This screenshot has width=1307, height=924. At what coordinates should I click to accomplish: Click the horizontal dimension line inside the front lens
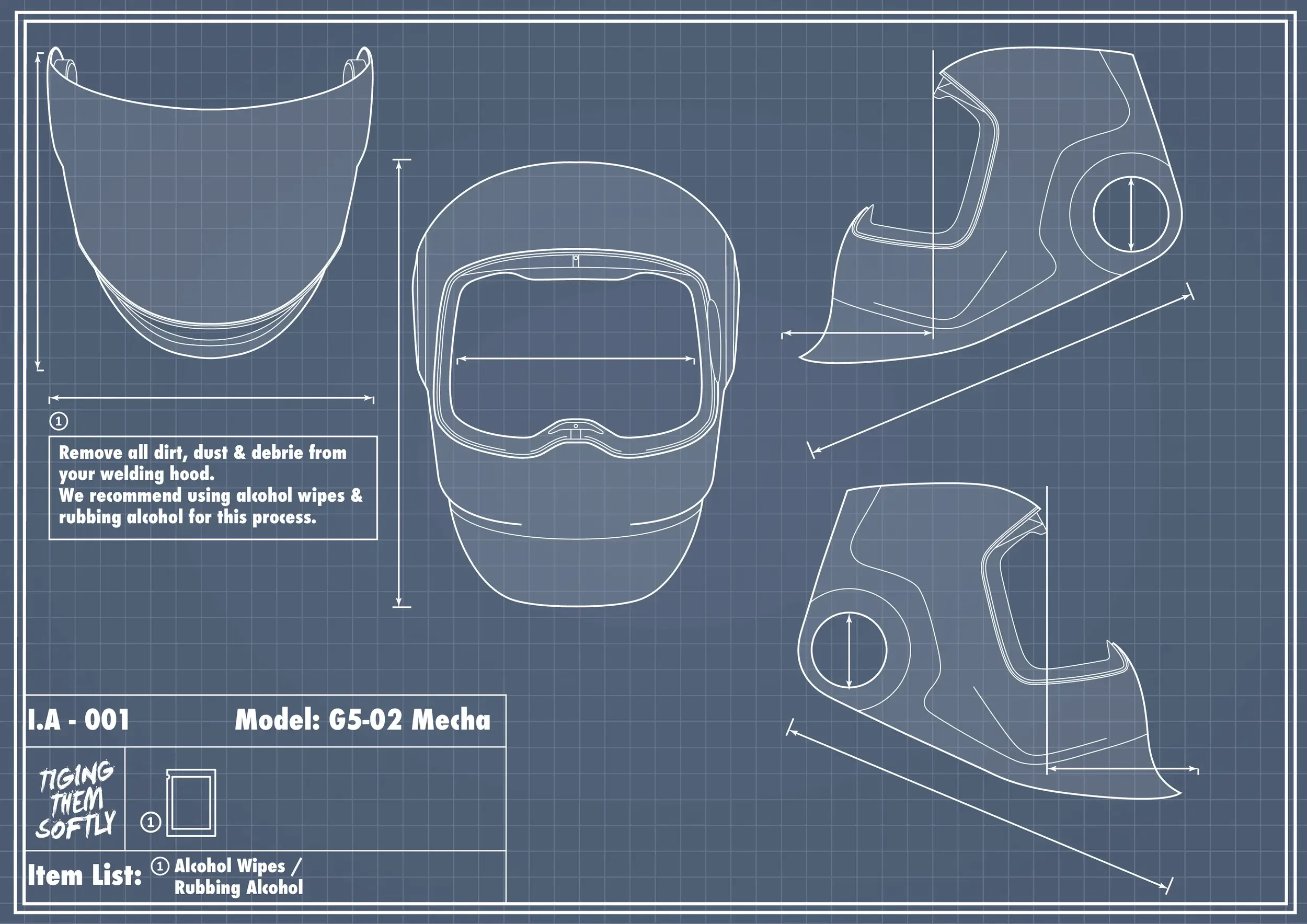[x=575, y=359]
